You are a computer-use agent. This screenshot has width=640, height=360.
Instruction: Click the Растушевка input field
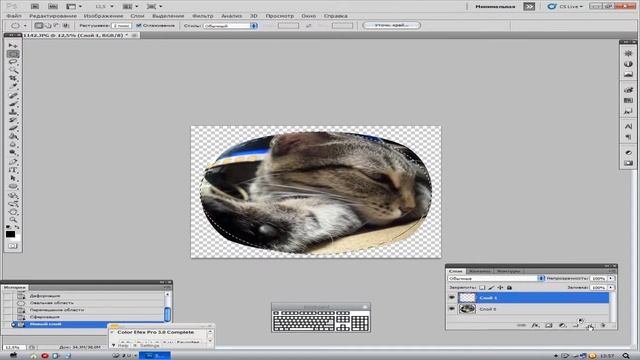(x=121, y=26)
